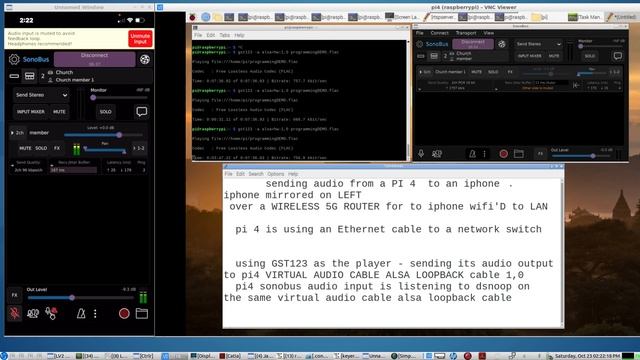This screenshot has width=640, height=360.
Task: Toggle main MUTE button in Pi SonoBus
Action: pos(554,56)
